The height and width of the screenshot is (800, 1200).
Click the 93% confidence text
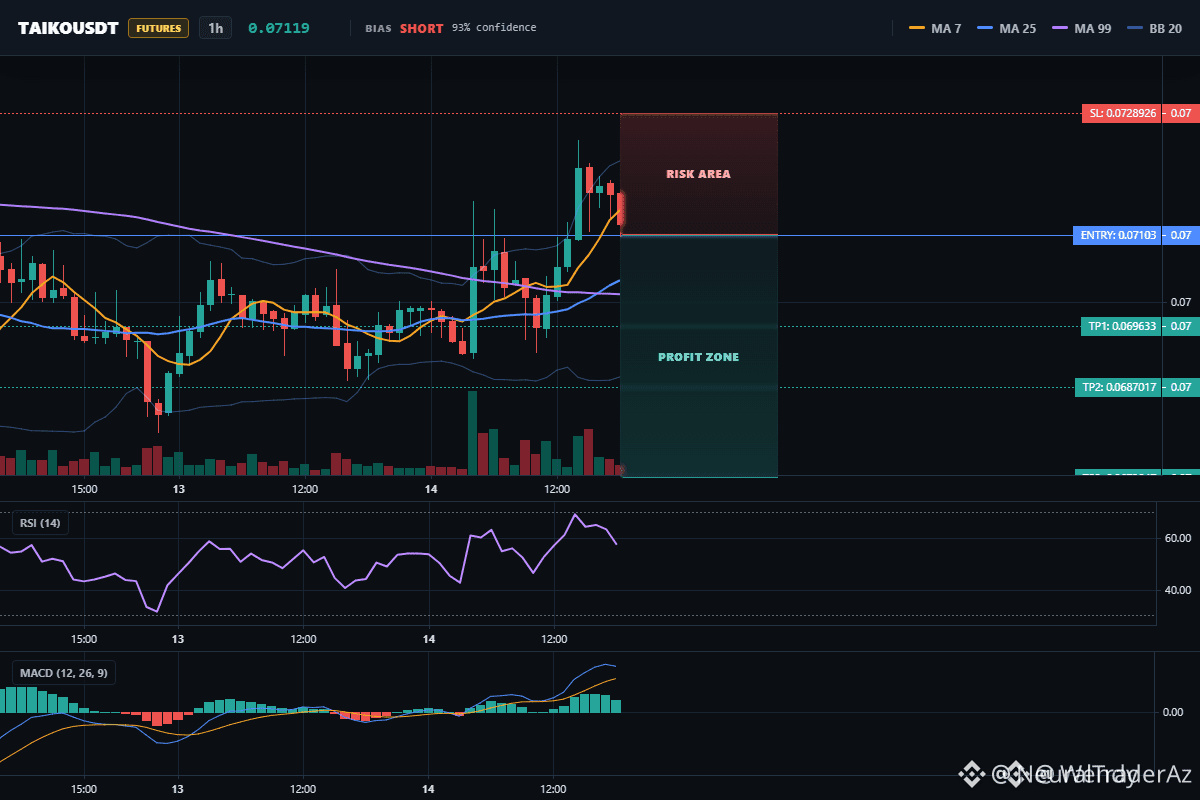[494, 28]
